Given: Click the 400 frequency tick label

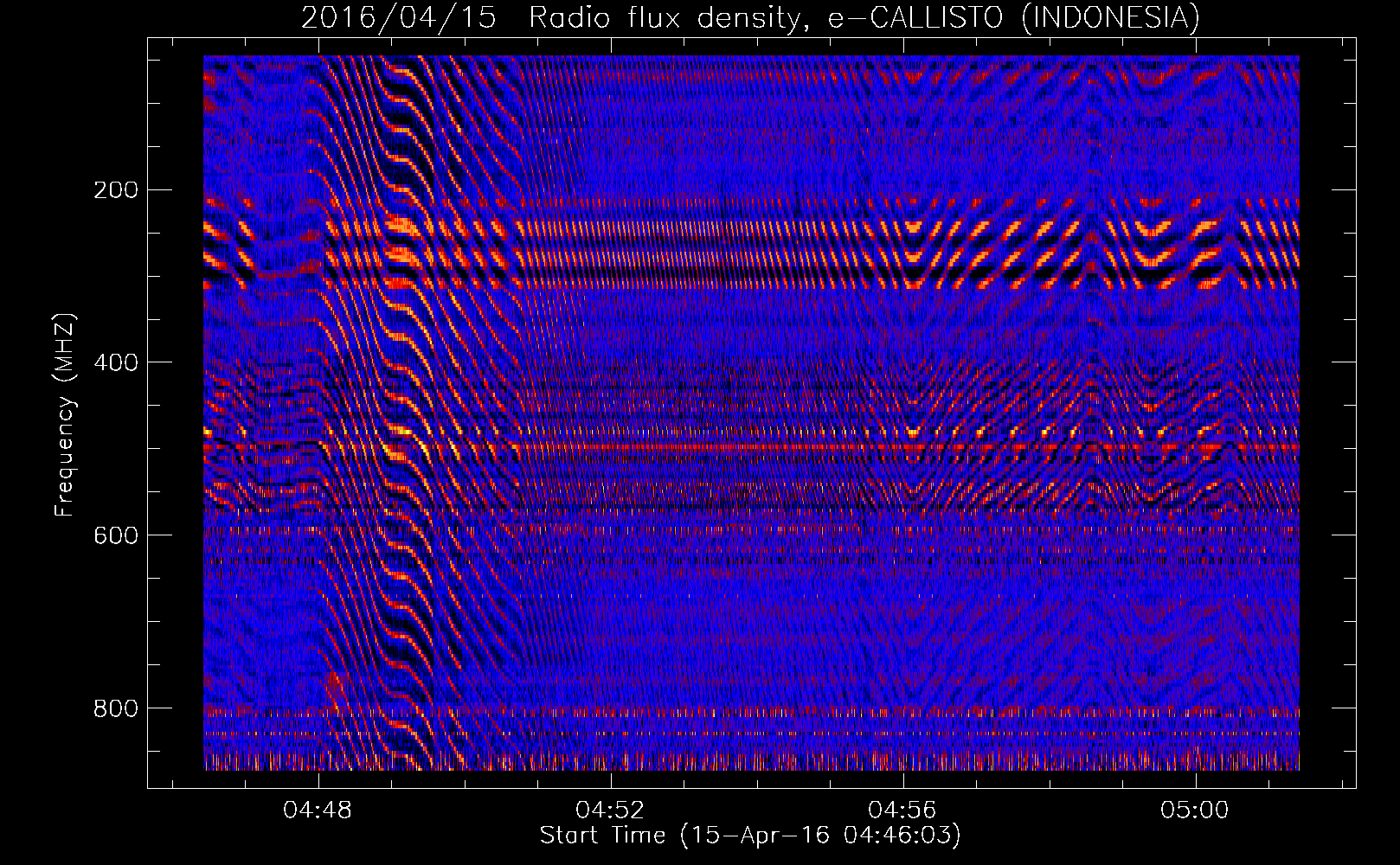Looking at the screenshot, I should pos(116,362).
